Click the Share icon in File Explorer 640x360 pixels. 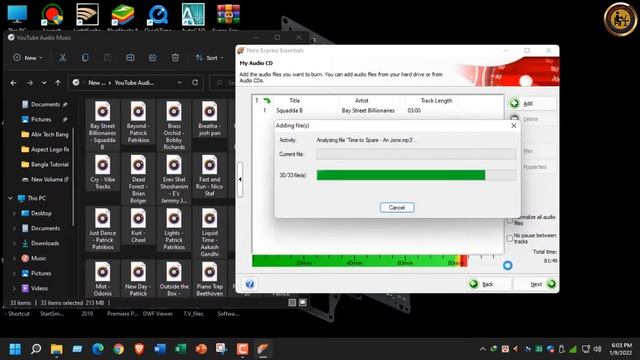153,58
